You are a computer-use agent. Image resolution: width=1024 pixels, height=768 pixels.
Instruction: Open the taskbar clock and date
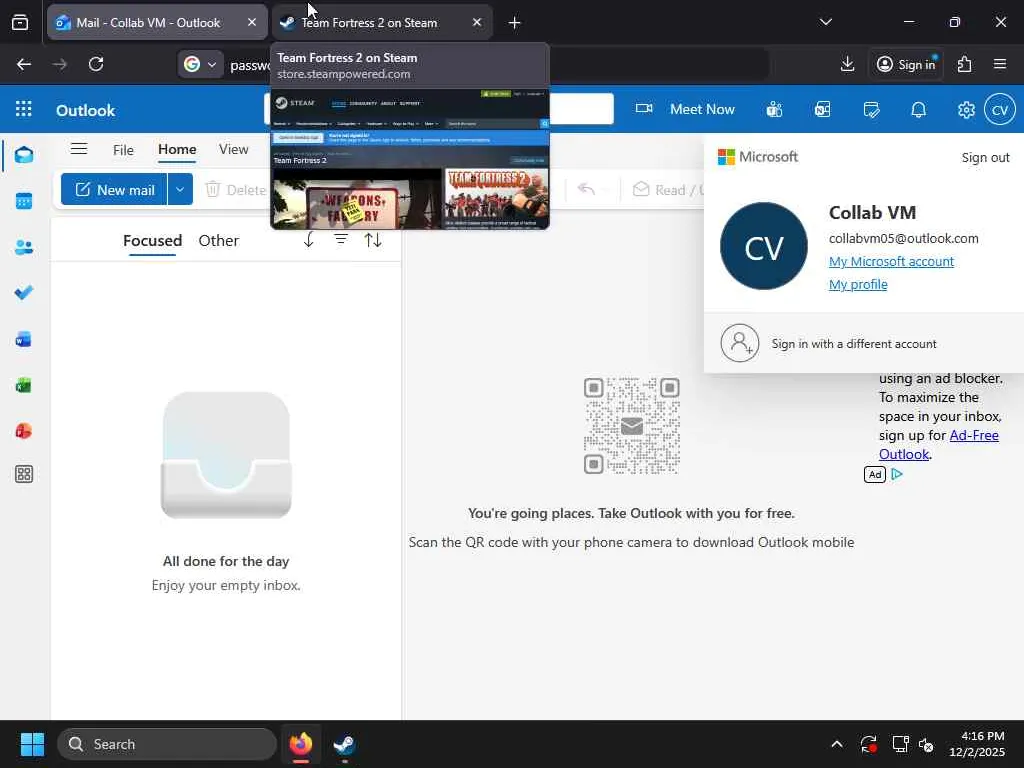coord(977,744)
